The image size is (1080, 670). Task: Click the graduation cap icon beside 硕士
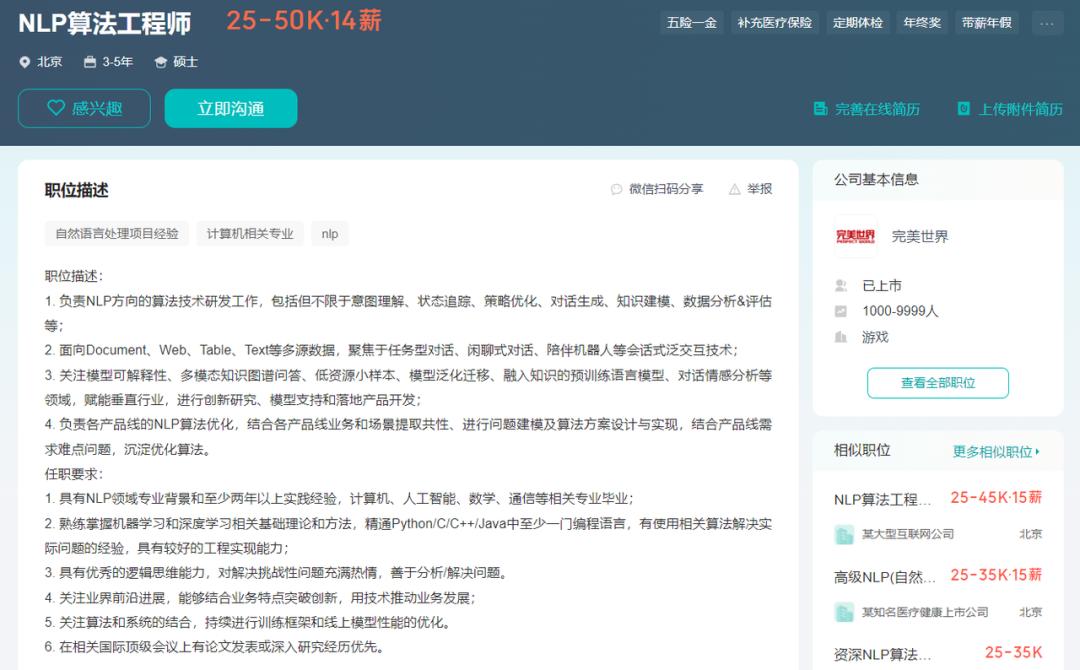tap(160, 62)
